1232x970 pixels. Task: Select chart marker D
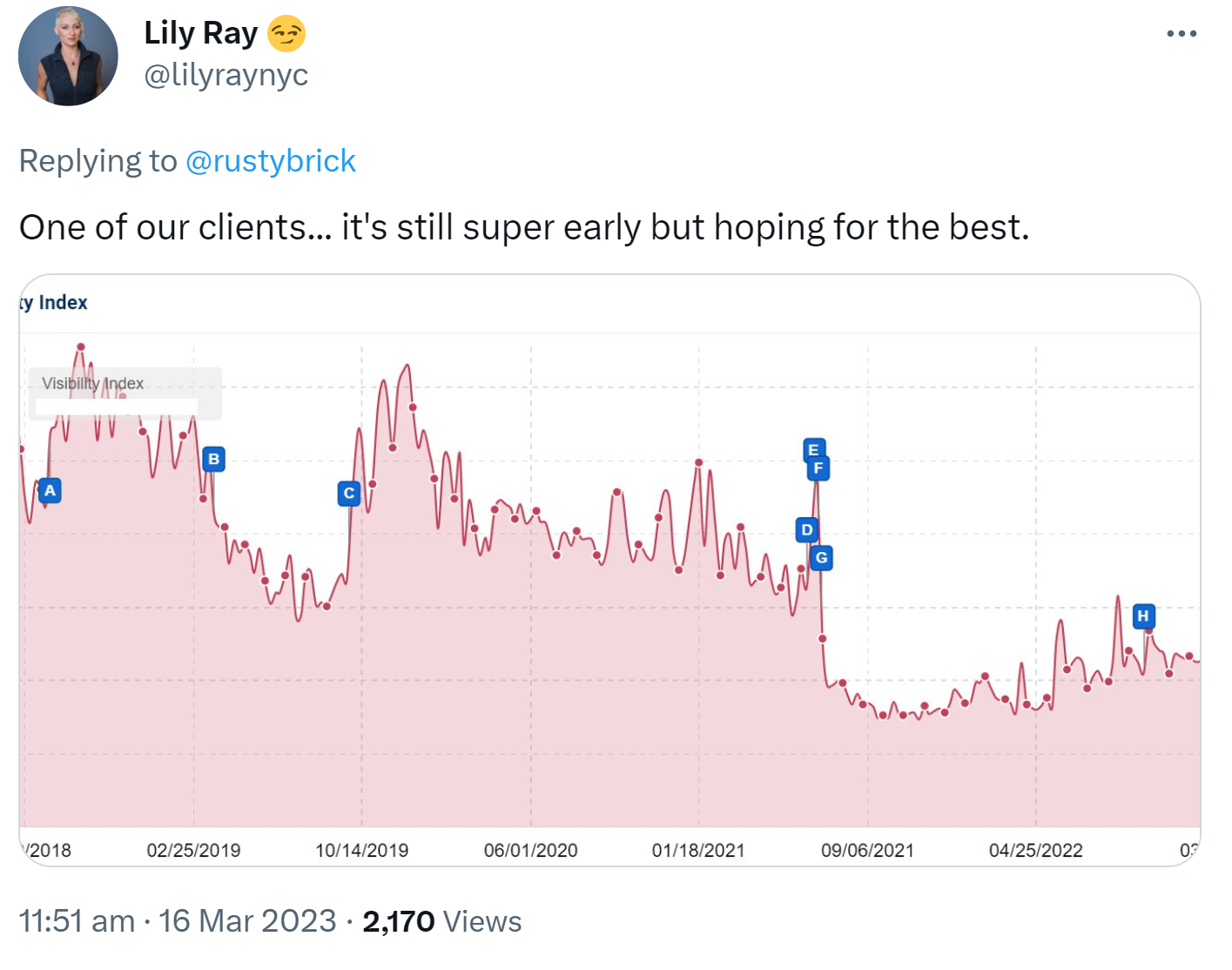click(x=805, y=529)
